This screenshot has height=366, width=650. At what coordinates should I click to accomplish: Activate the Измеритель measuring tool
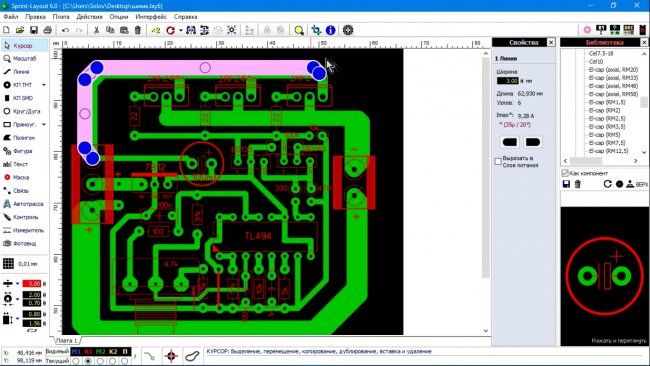click(23, 230)
